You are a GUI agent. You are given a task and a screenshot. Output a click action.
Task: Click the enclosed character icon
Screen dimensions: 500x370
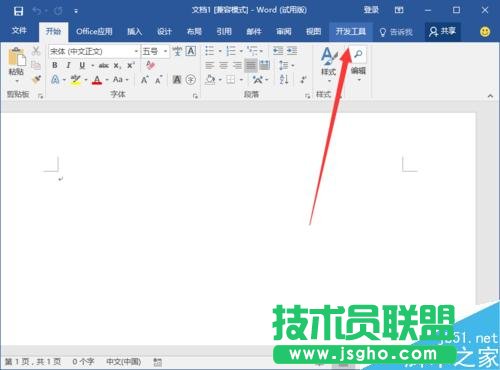click(191, 80)
